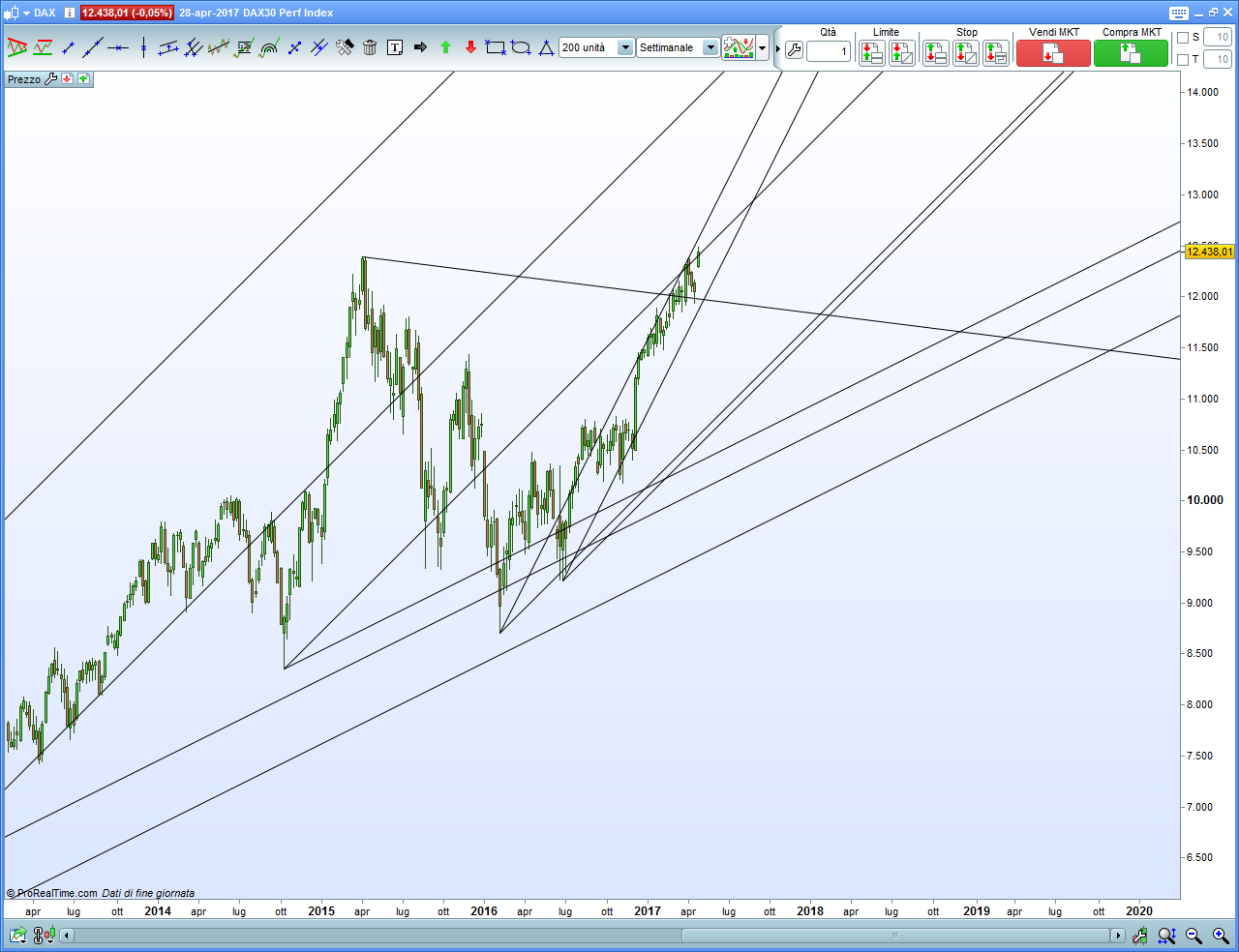
Task: Click the zoom-to-fit magnifier icon
Action: (x=1167, y=936)
